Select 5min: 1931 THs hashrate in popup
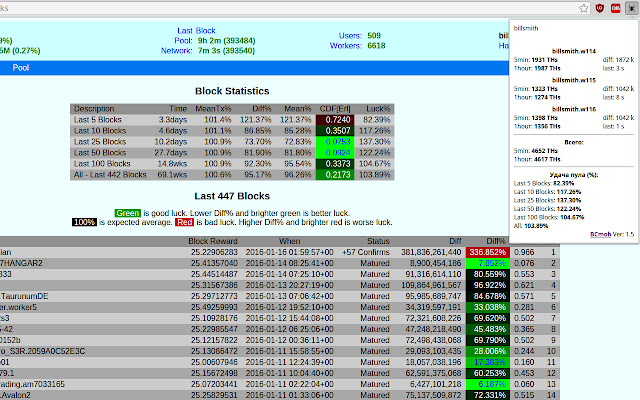 (536, 60)
